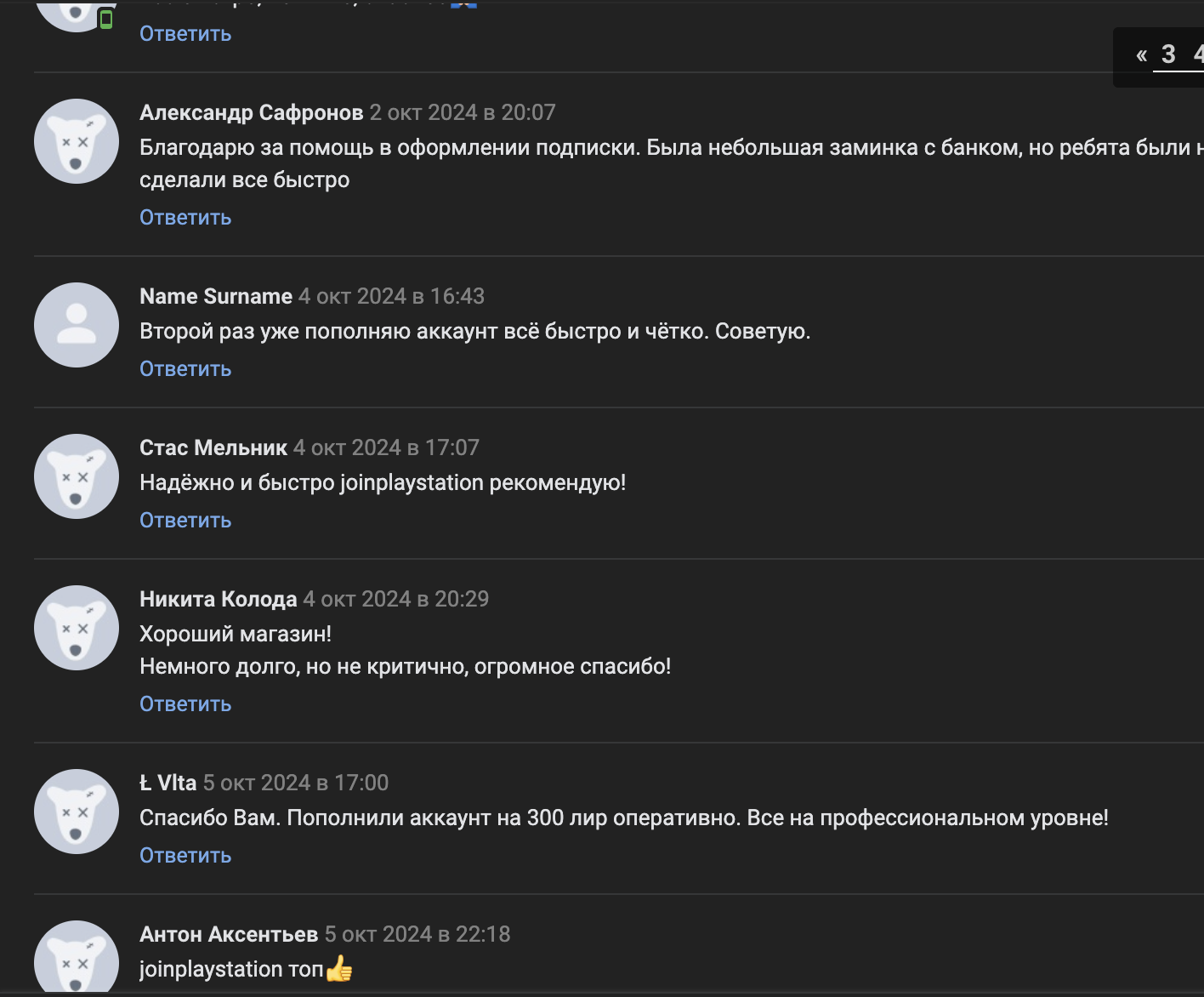Screen dimensions: 1204x997
Task: Open Никита Колода's profile via name
Action: [x=219, y=599]
